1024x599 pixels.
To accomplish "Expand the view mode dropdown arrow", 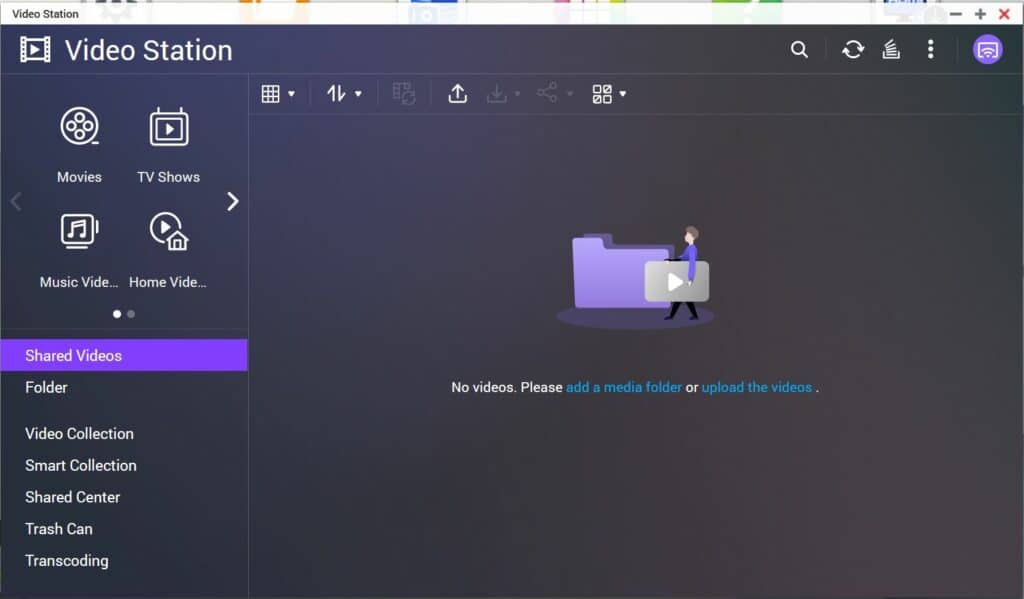I will pos(291,94).
